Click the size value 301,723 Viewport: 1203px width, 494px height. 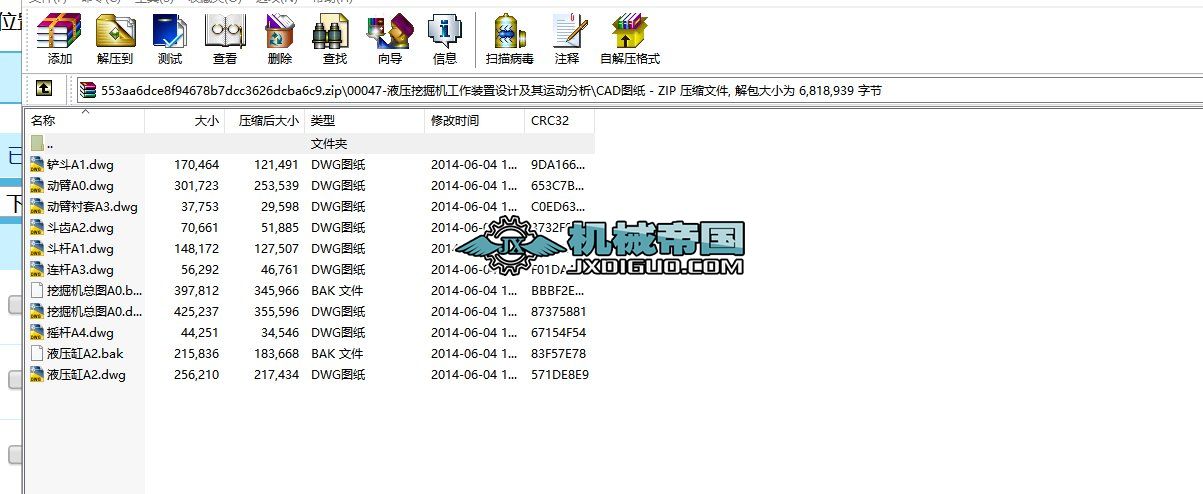point(196,186)
